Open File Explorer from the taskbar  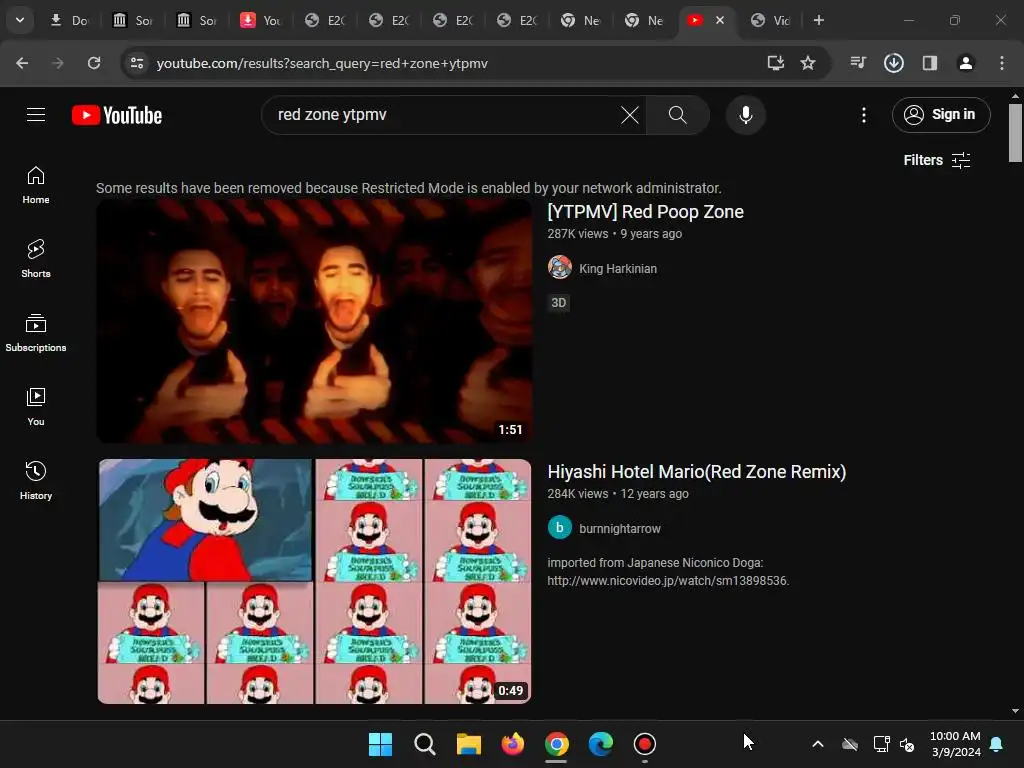(x=468, y=744)
